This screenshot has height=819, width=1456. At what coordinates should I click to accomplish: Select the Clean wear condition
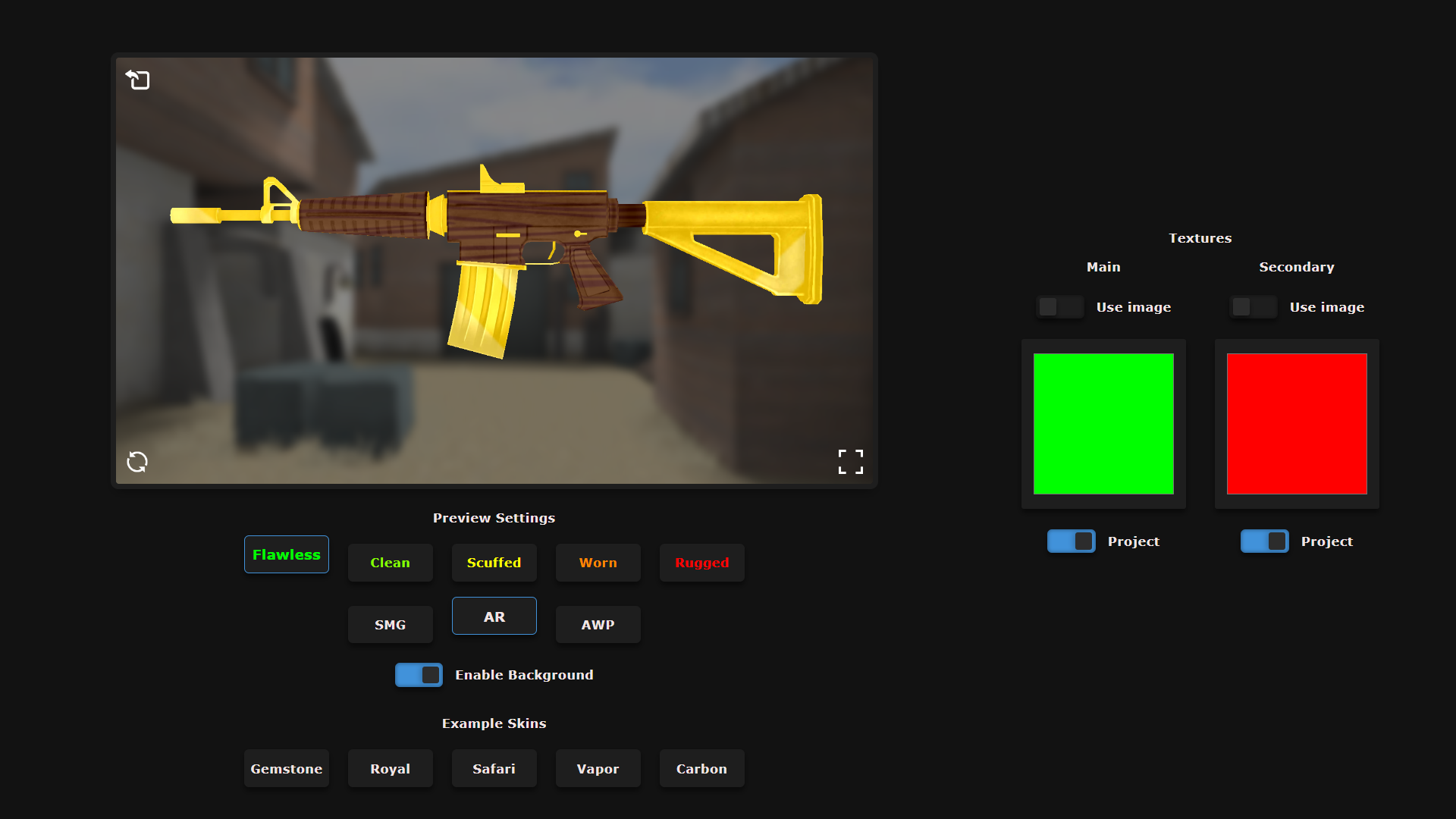tap(390, 563)
